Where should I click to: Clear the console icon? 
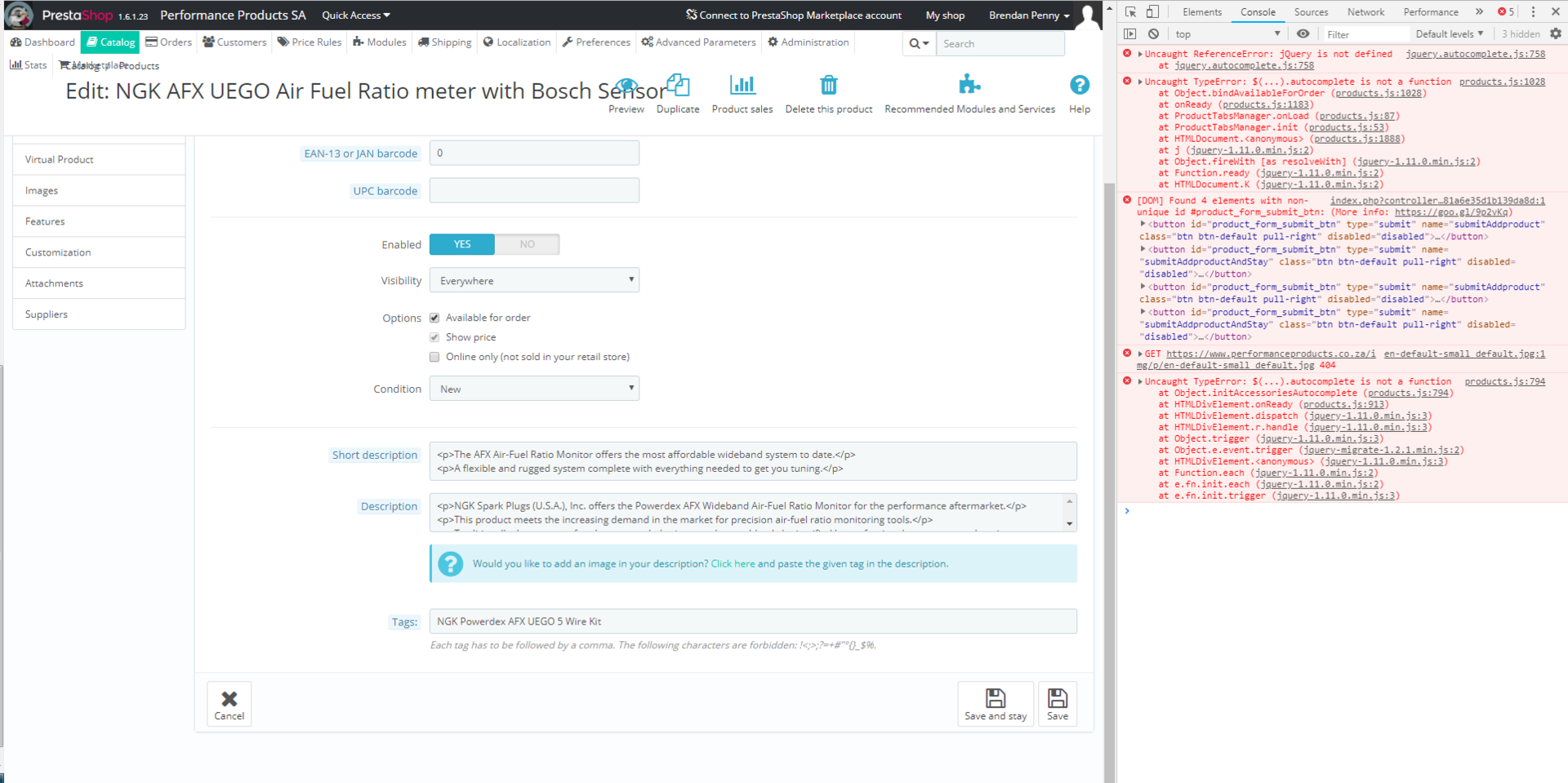1153,33
